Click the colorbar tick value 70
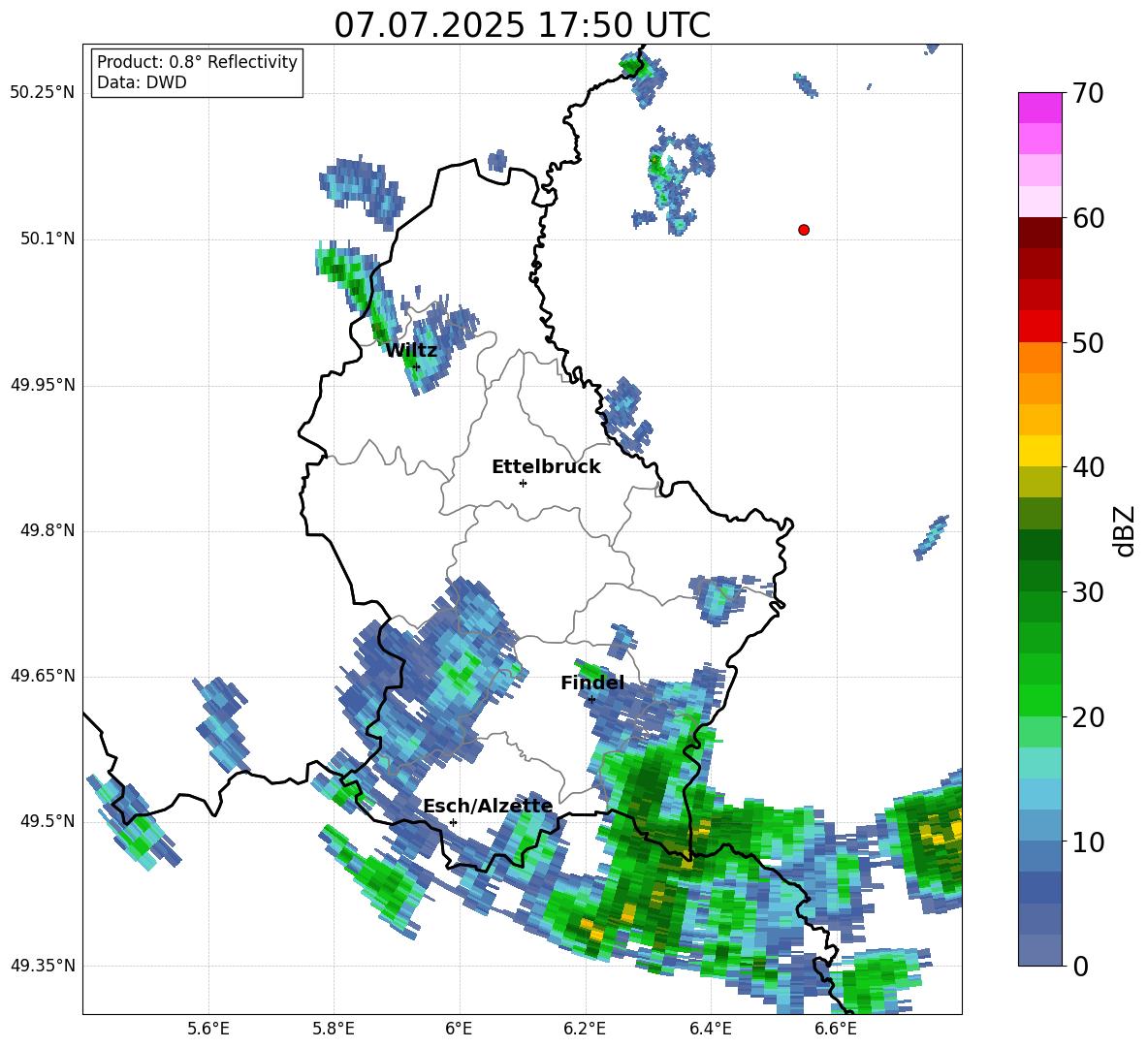Screen dimensions: 1148x1048 (x=1088, y=93)
